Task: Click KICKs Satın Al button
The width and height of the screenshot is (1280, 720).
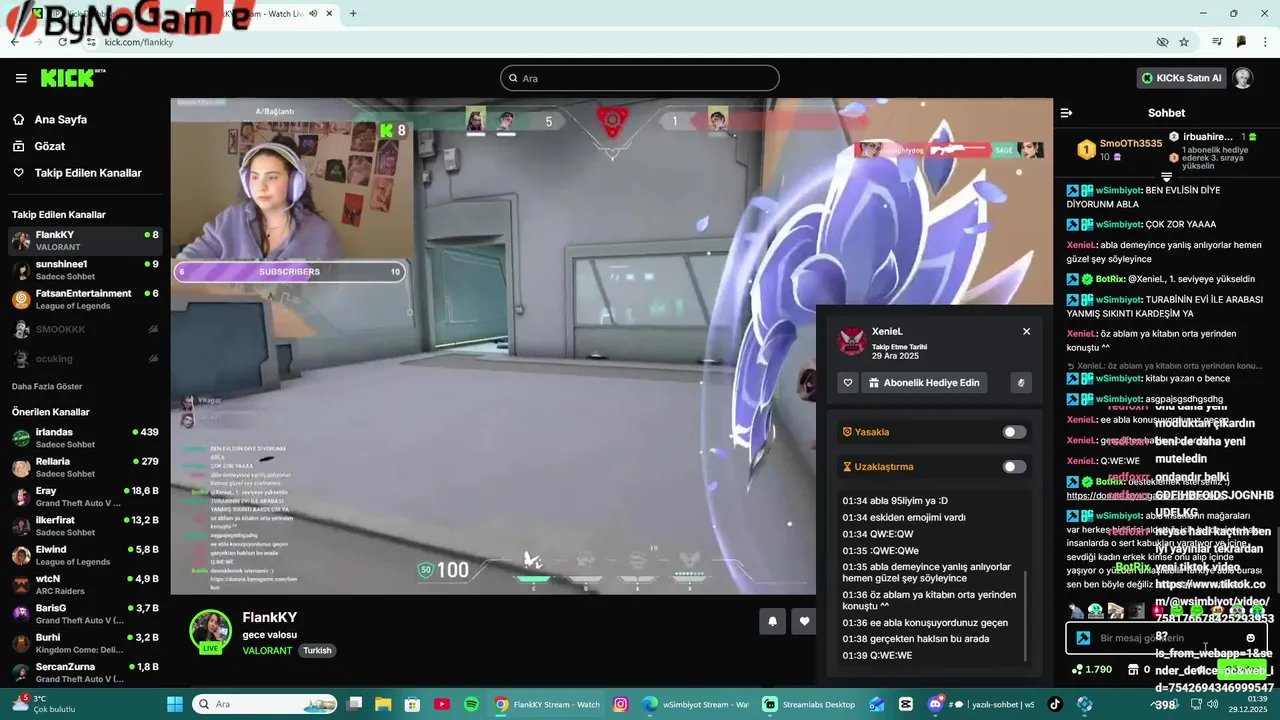Action: (1181, 78)
